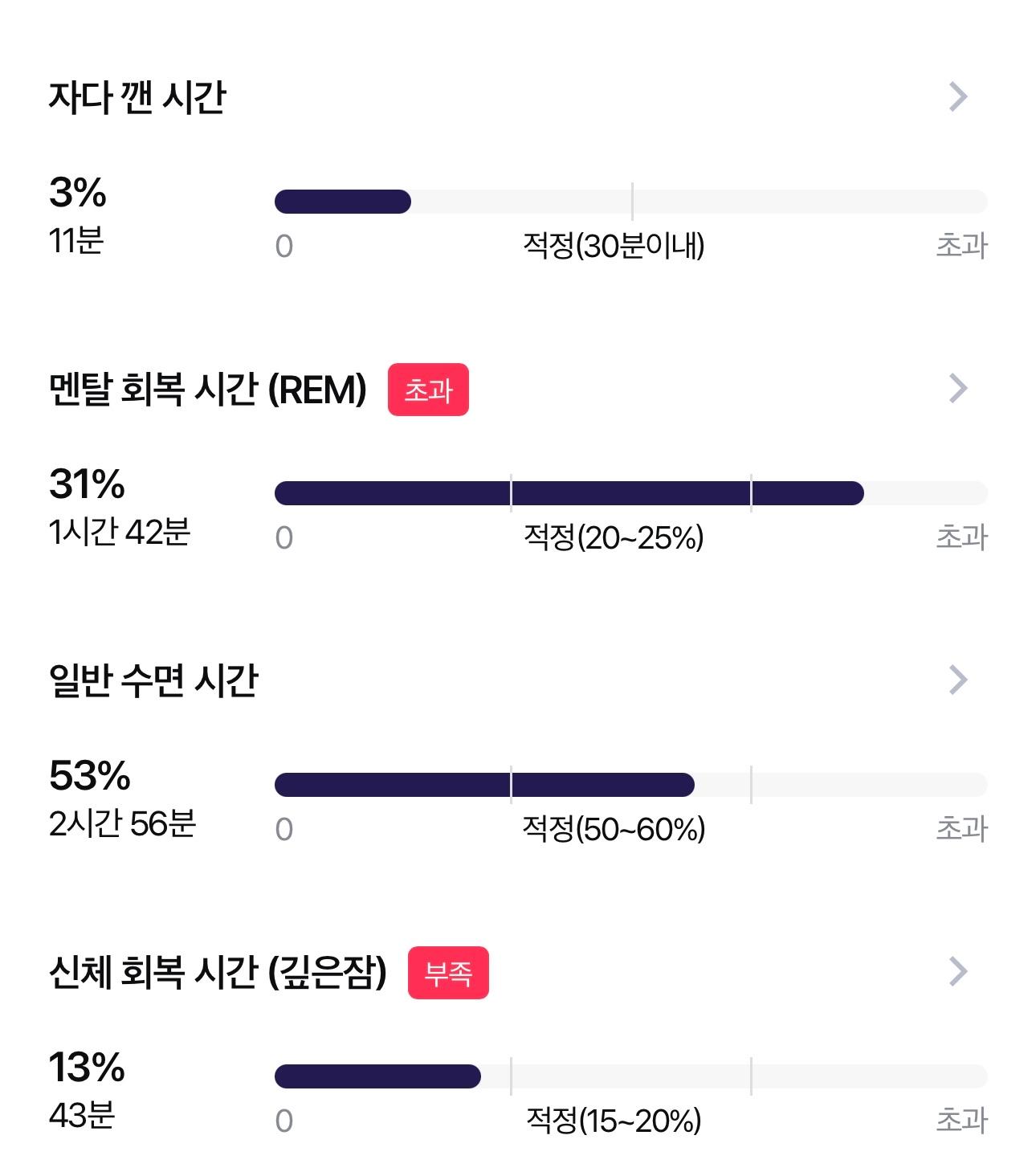Click the 일반 수면 53% progress bar
The width and height of the screenshot is (1036, 1168).
click(630, 785)
